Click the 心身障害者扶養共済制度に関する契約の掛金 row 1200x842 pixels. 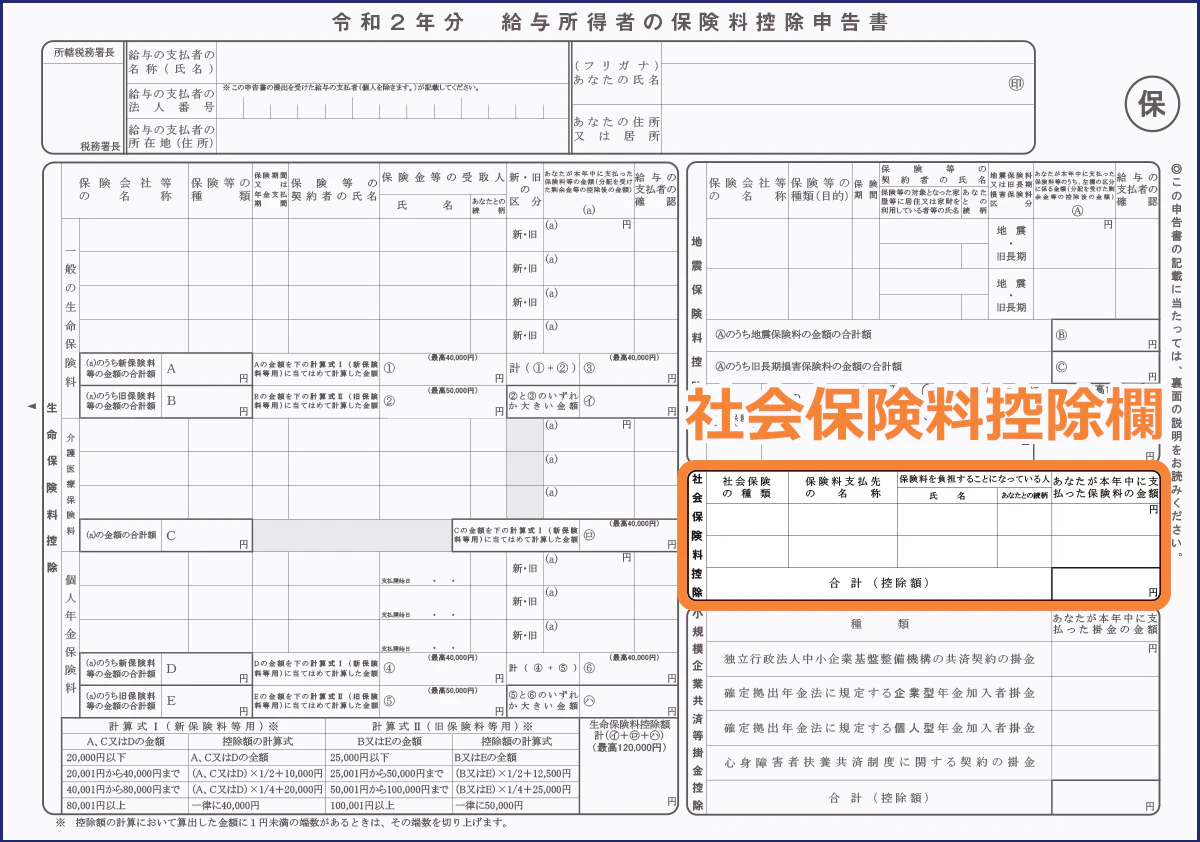point(934,763)
